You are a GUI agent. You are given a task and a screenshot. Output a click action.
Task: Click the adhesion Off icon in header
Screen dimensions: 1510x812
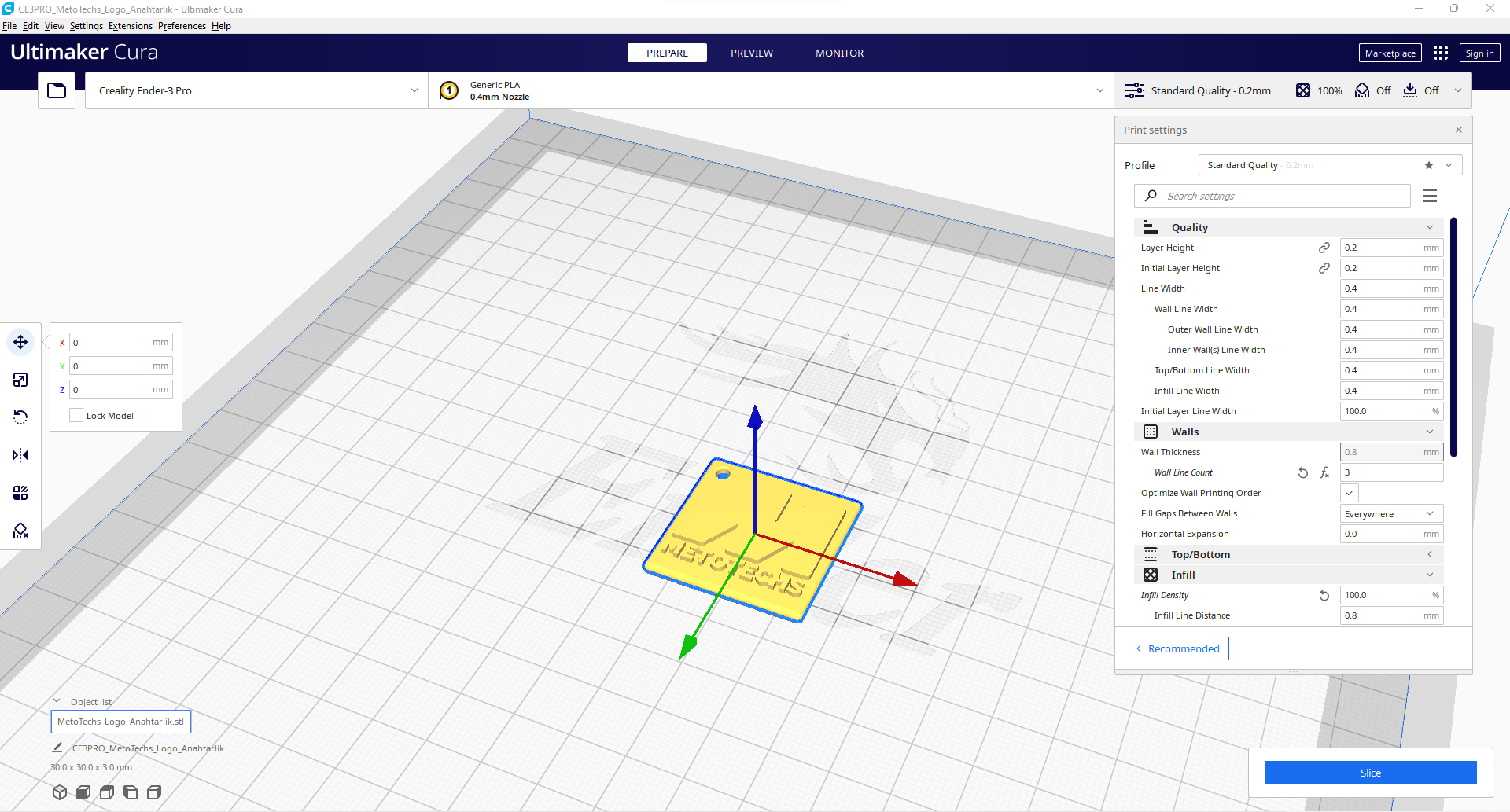click(x=1410, y=90)
